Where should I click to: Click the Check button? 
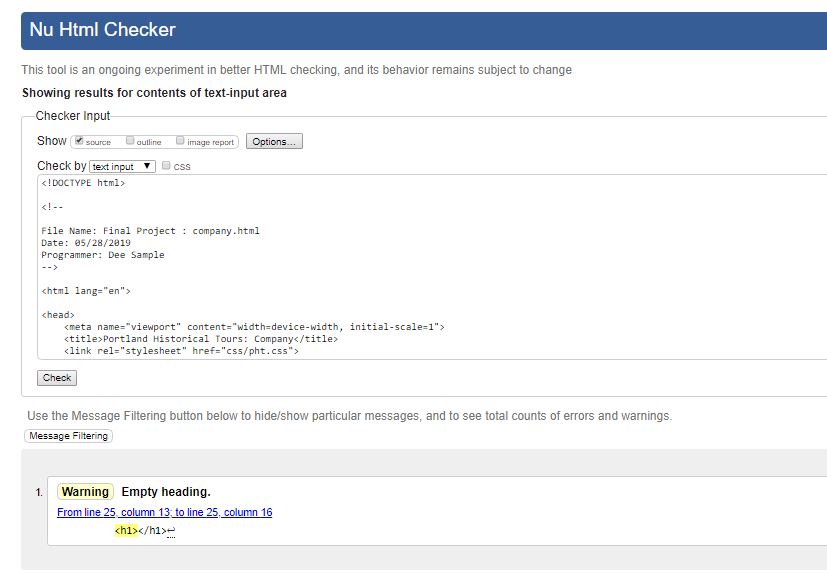click(57, 378)
